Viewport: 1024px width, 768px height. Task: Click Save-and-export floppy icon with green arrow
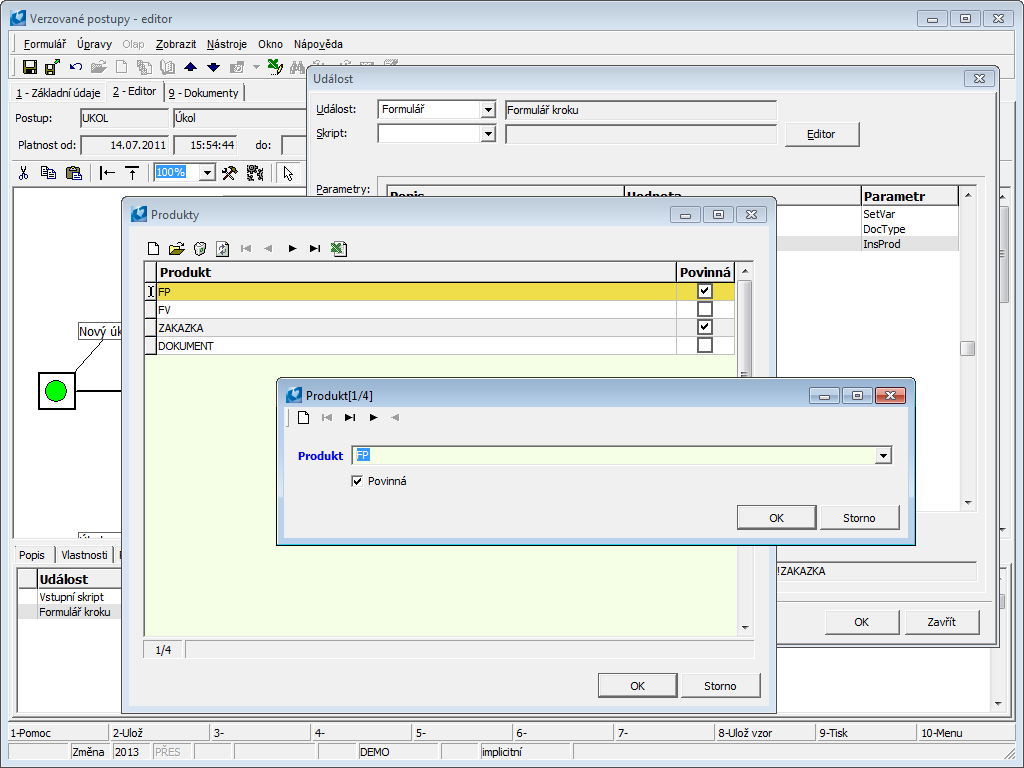[52, 67]
